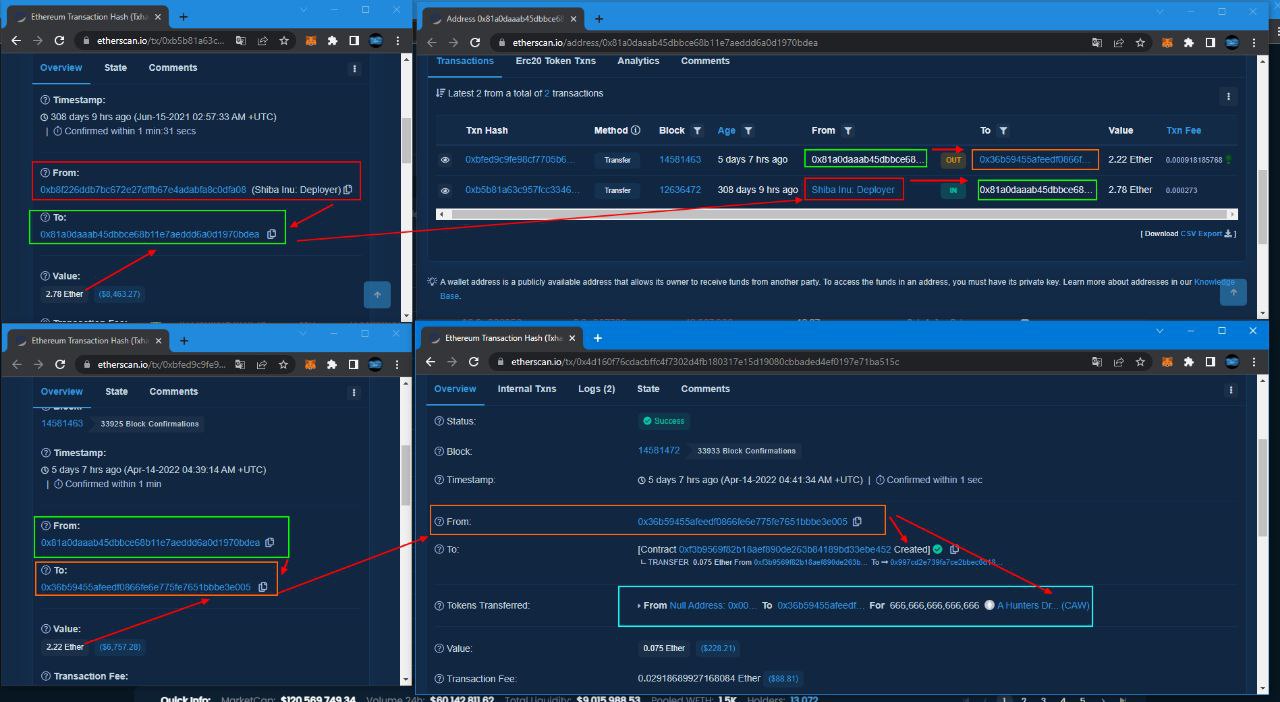Toggle Age column to date format
Image resolution: width=1280 pixels, height=702 pixels.
[x=726, y=131]
